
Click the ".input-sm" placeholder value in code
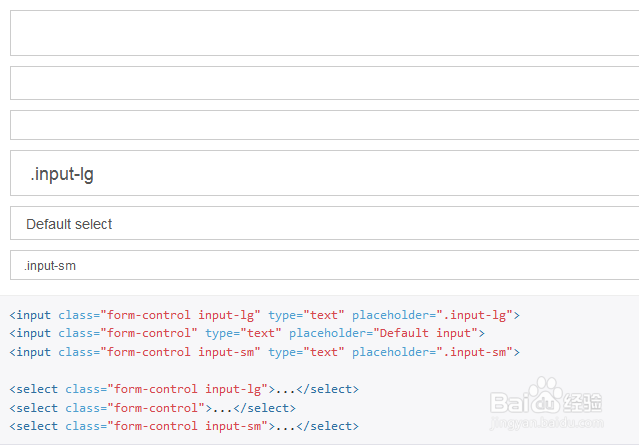point(478,352)
